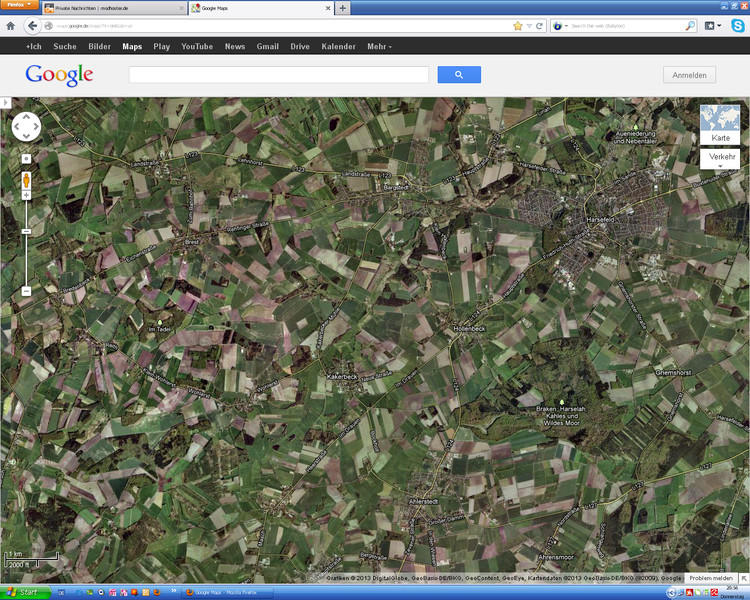Click the Problem melden link
Viewport: 750px width, 600px height.
(x=711, y=578)
